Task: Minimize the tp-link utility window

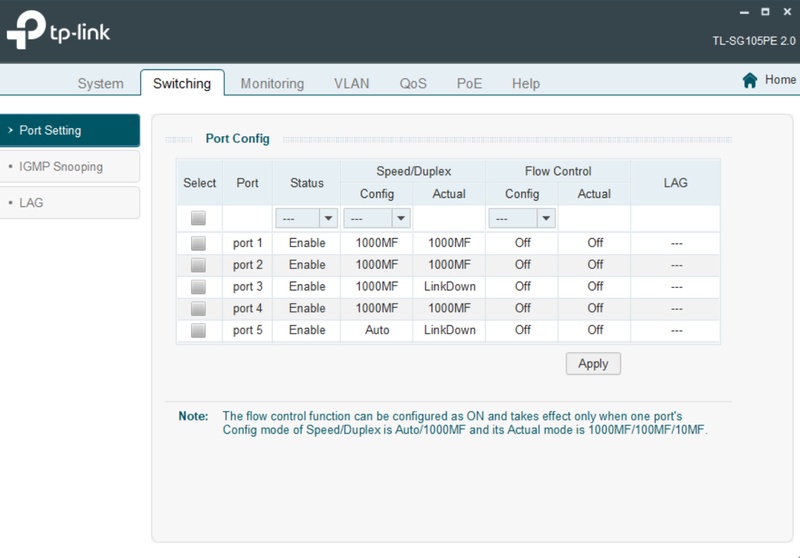Action: point(743,12)
